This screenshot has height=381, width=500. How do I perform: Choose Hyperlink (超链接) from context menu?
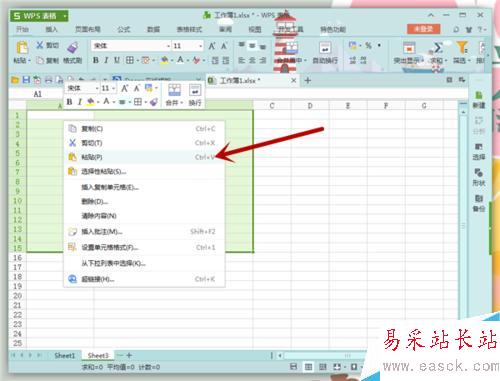point(144,279)
